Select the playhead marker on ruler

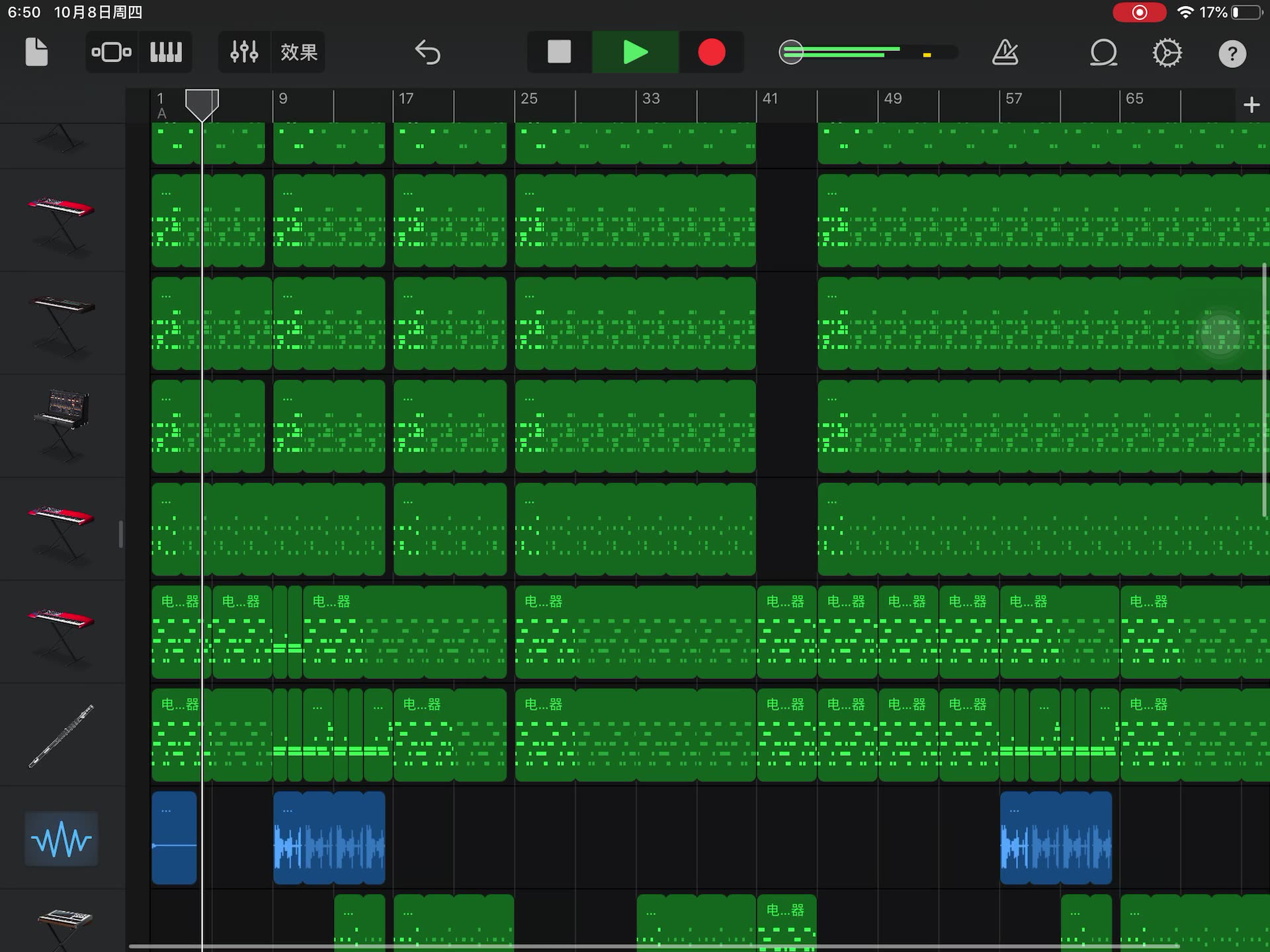point(202,104)
